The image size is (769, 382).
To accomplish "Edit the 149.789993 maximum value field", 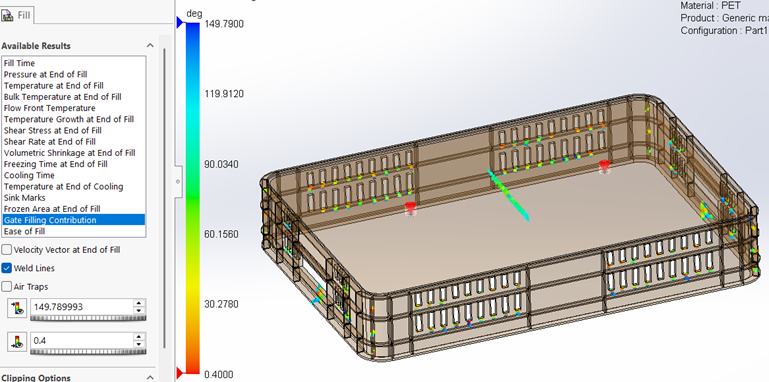I will (x=81, y=307).
